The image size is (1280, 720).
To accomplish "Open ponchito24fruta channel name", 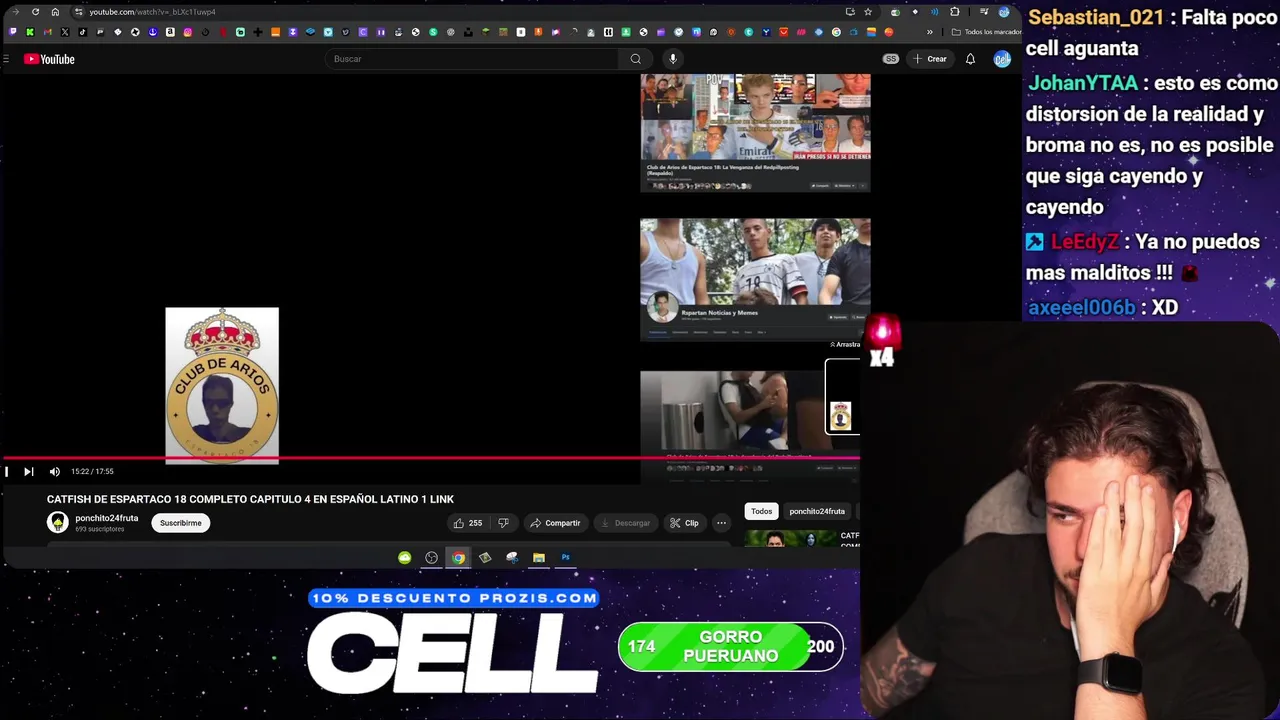I will pyautogui.click(x=106, y=518).
